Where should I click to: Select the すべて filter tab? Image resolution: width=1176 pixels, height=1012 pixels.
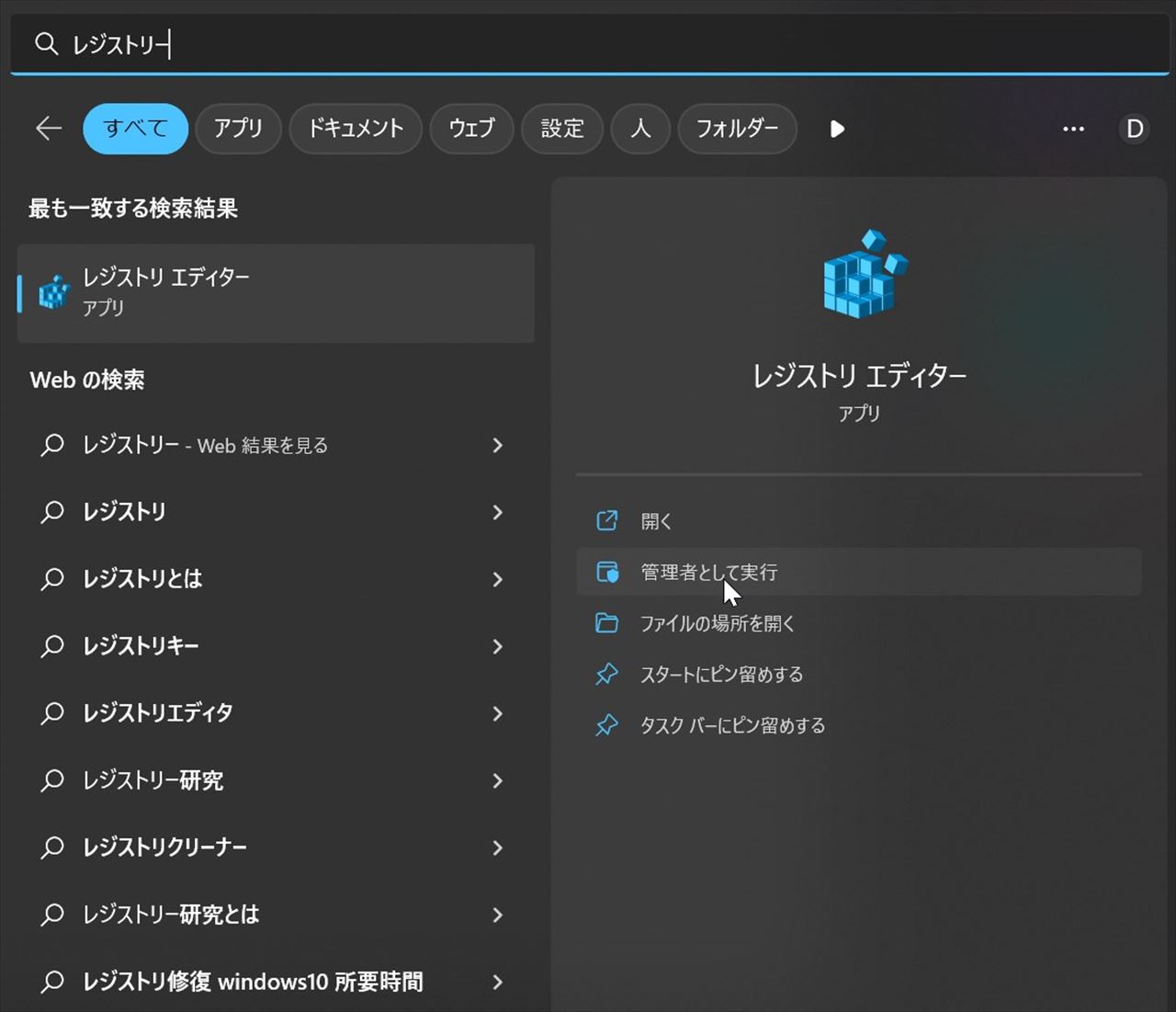click(x=135, y=129)
